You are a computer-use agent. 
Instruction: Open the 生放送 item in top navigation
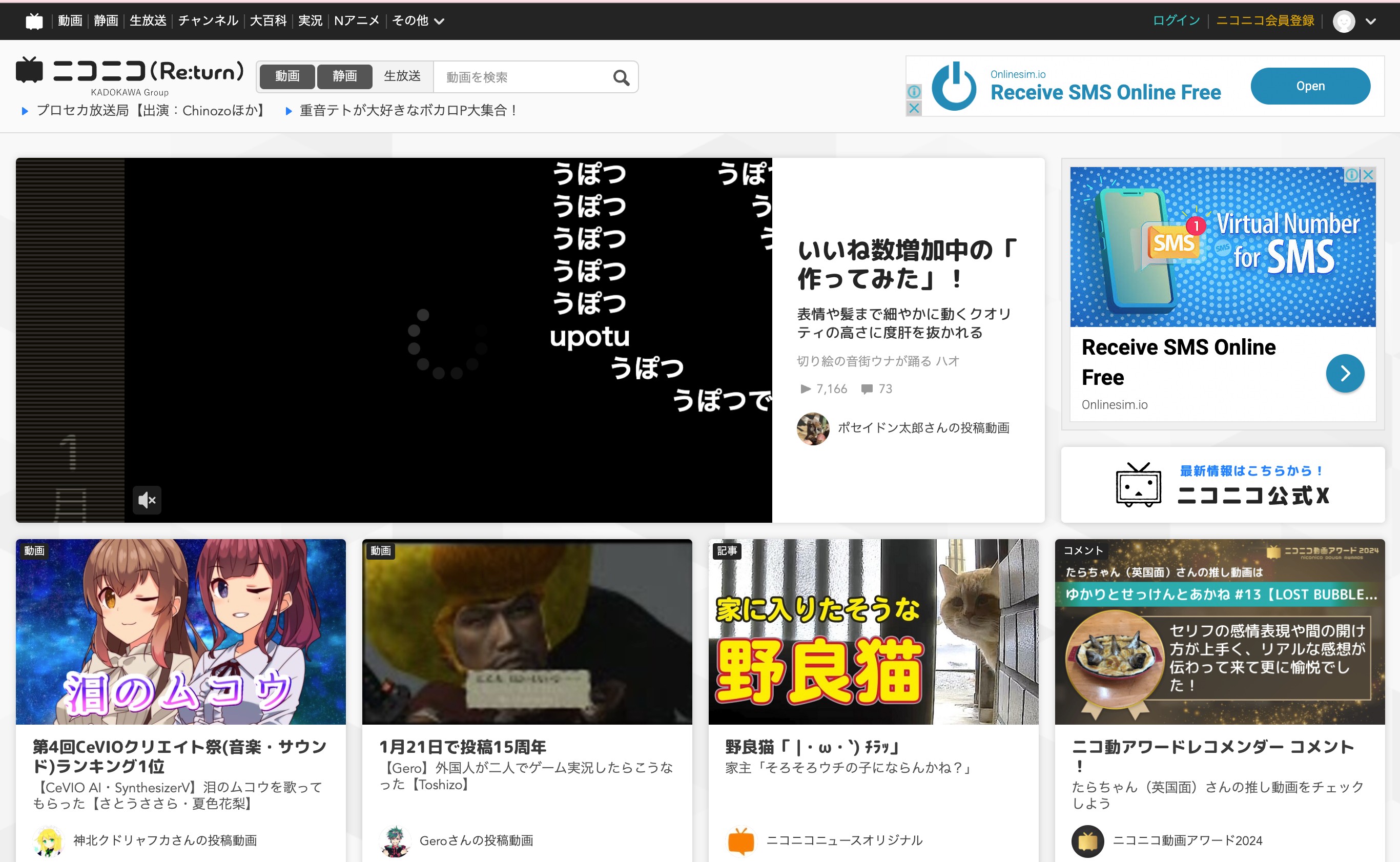pos(148,21)
